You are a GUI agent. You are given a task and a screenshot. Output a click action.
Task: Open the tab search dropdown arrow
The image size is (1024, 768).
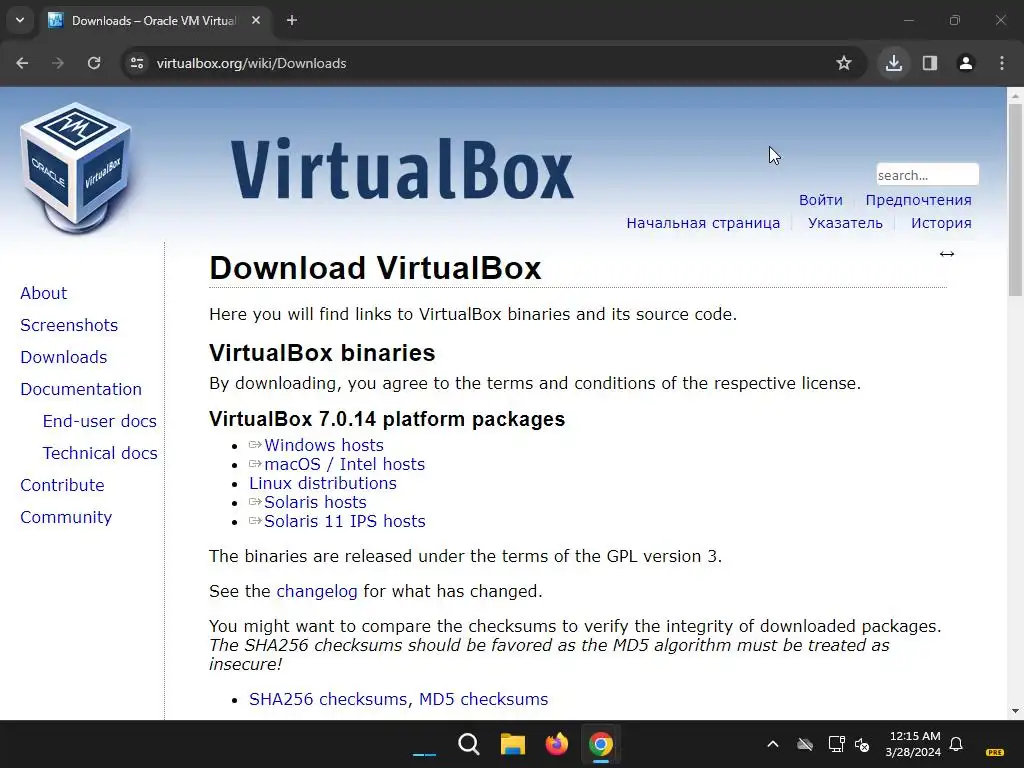20,20
